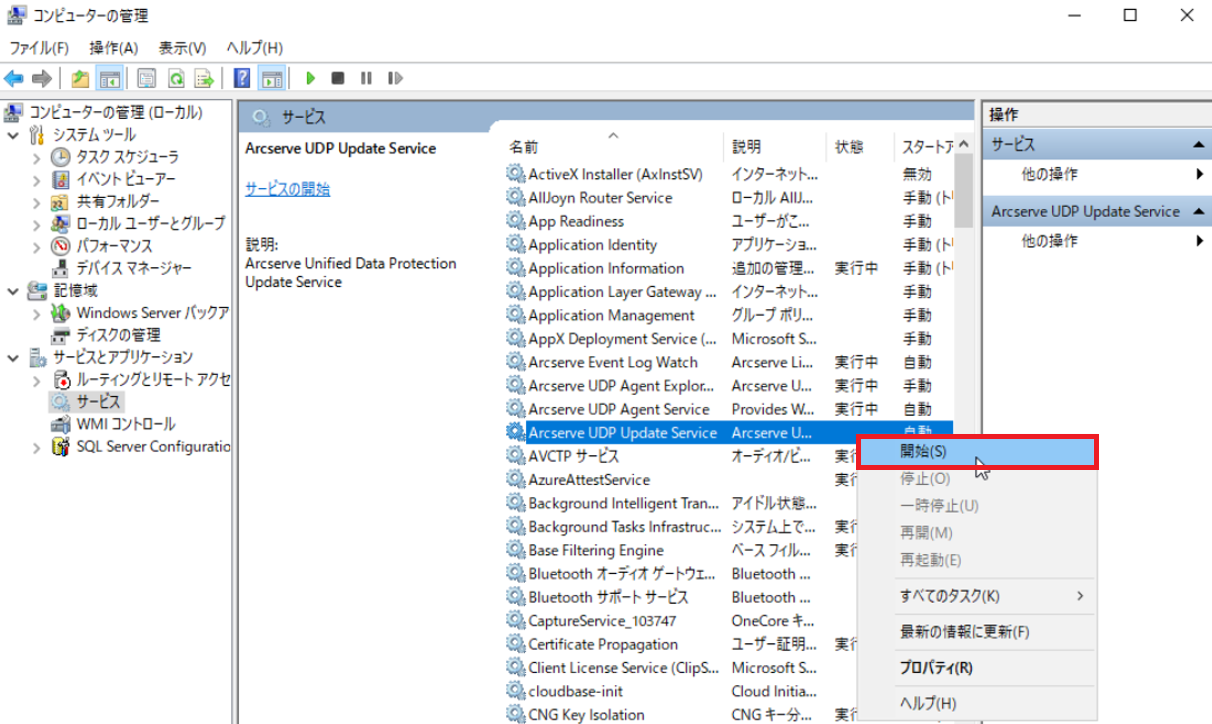
Task: Open the Properties toolbar icon
Action: coord(147,78)
